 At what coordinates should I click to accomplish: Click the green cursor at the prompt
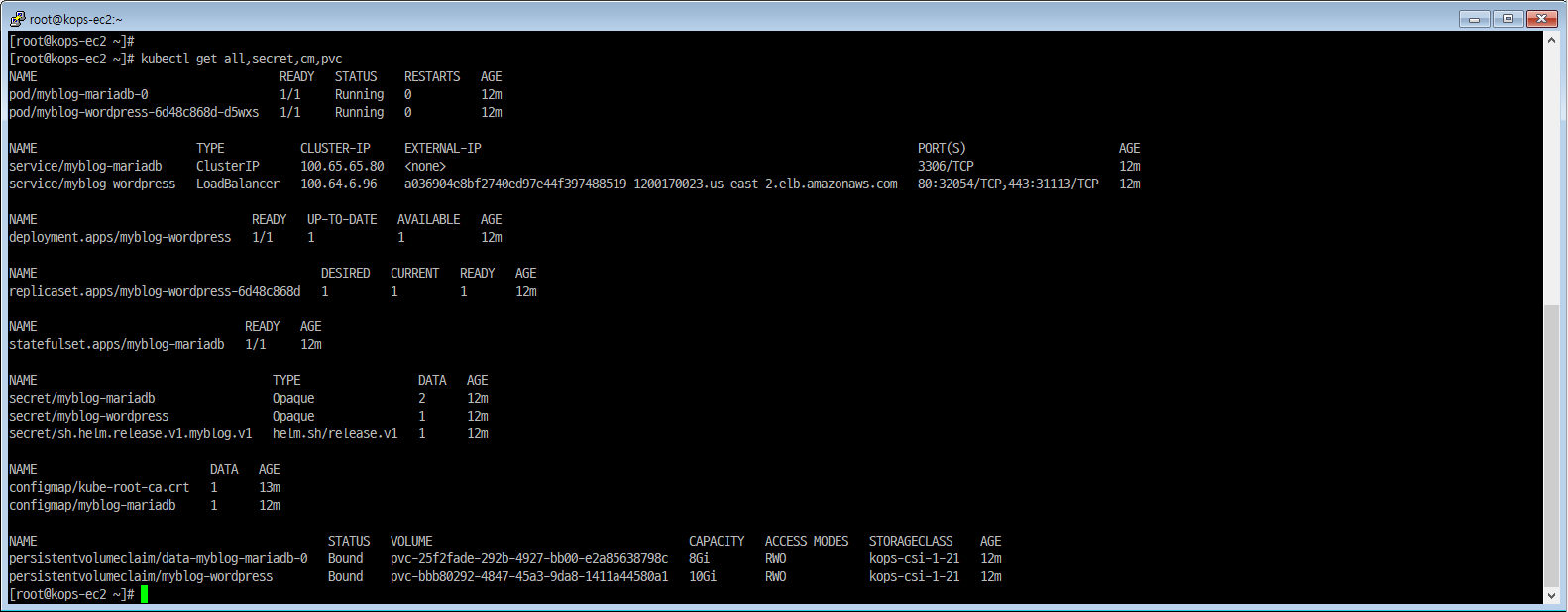(x=144, y=594)
